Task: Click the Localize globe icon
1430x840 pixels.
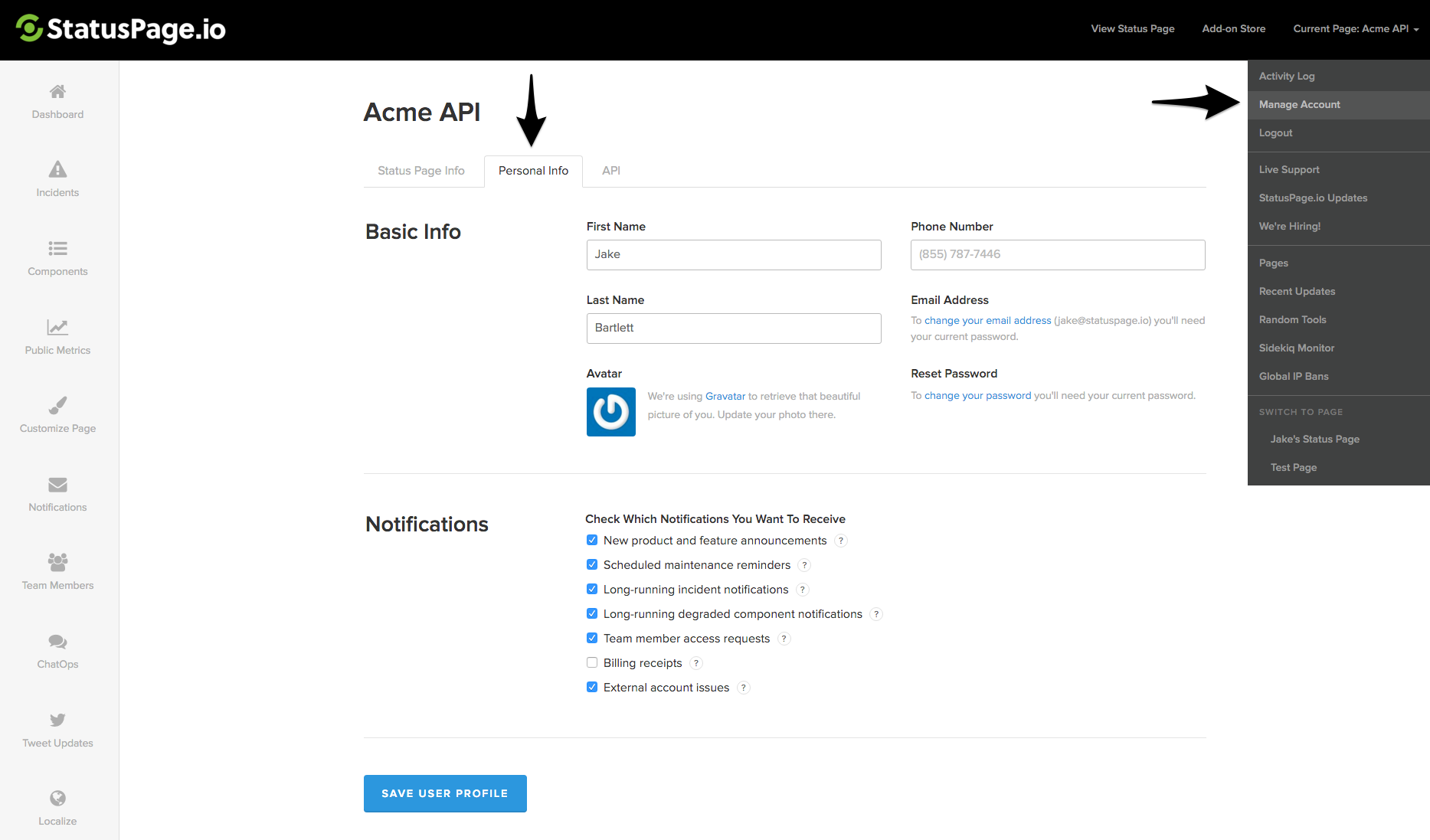Action: pyautogui.click(x=57, y=798)
